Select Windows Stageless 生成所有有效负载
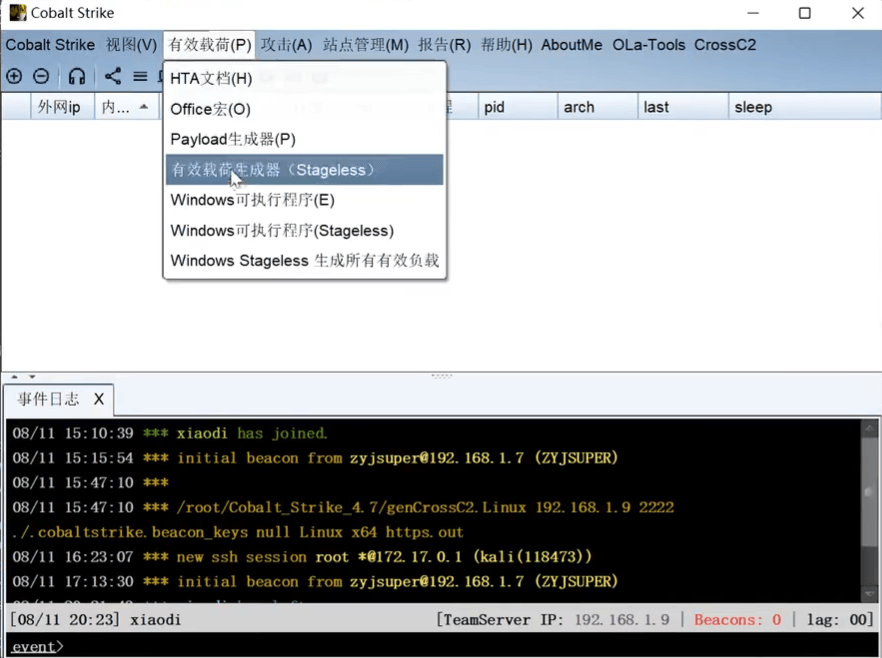Image resolution: width=882 pixels, height=658 pixels. (x=304, y=261)
